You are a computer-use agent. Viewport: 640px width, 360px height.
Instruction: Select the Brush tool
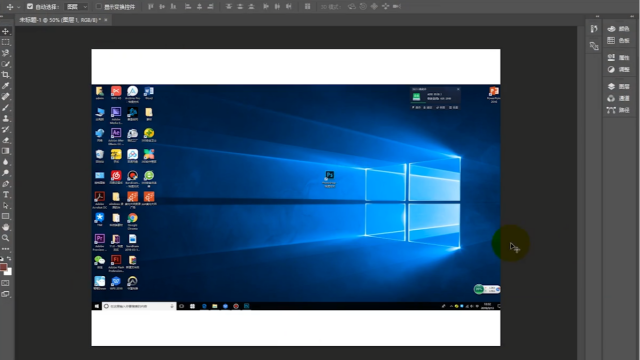click(6, 108)
